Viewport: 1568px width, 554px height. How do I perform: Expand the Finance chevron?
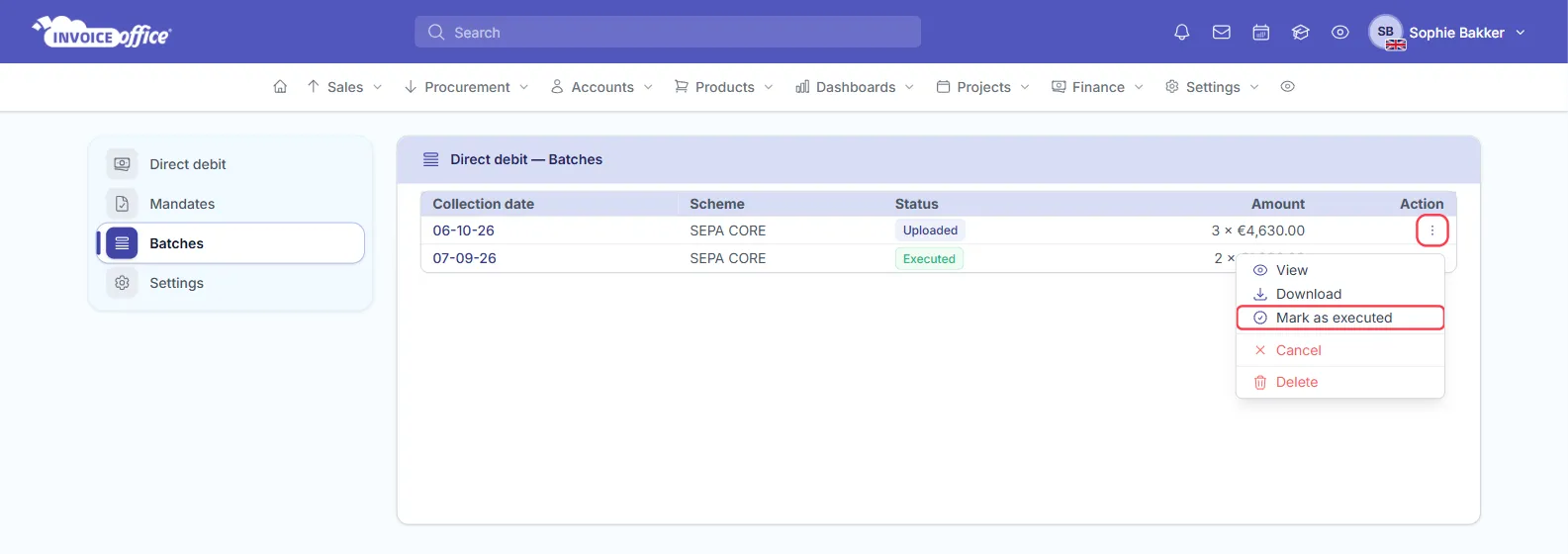[x=1139, y=87]
